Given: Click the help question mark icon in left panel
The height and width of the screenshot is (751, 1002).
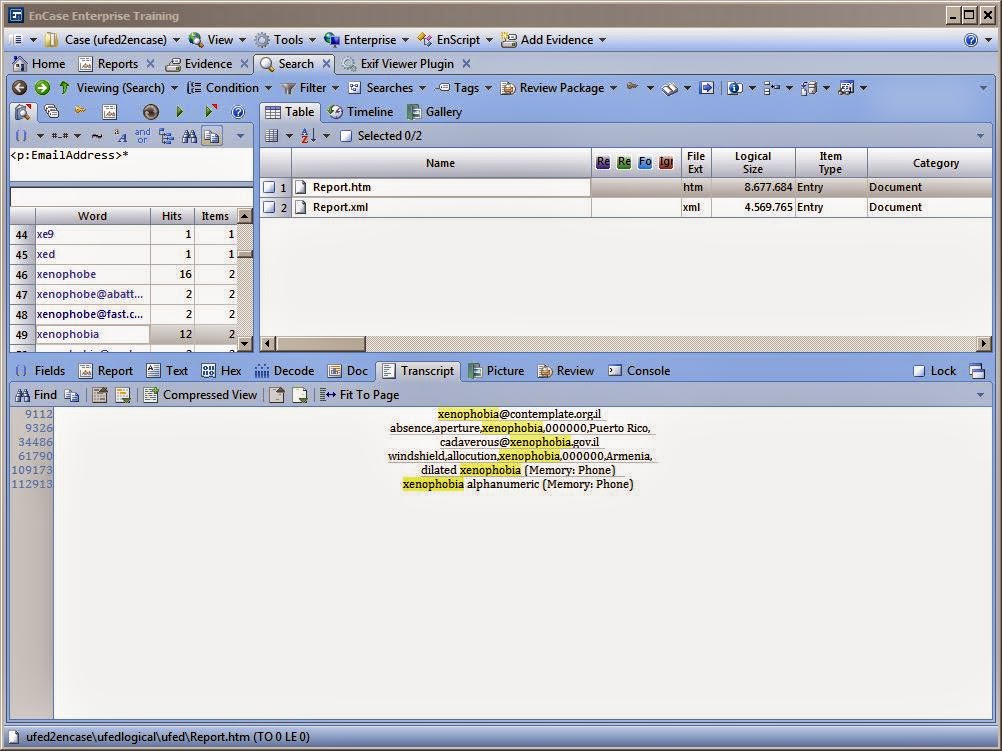Looking at the screenshot, I should pyautogui.click(x=238, y=112).
